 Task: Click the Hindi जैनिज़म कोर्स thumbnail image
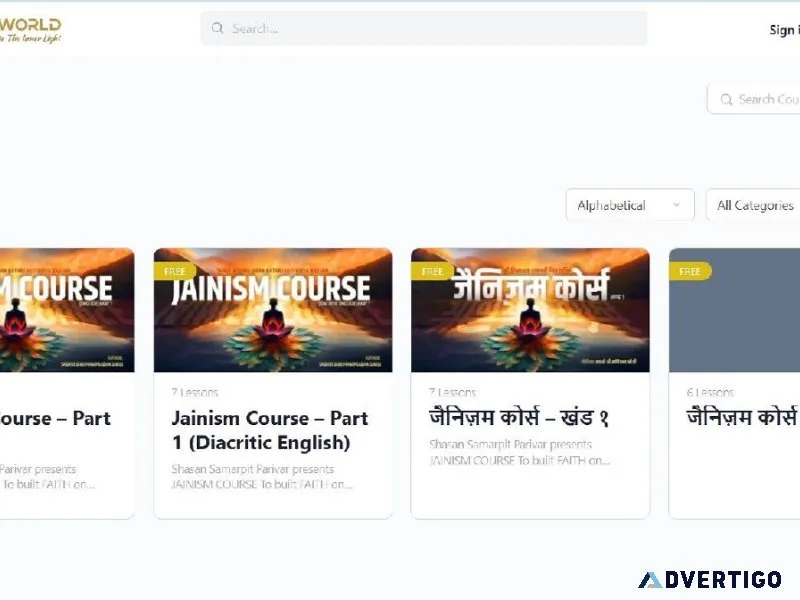[x=530, y=310]
